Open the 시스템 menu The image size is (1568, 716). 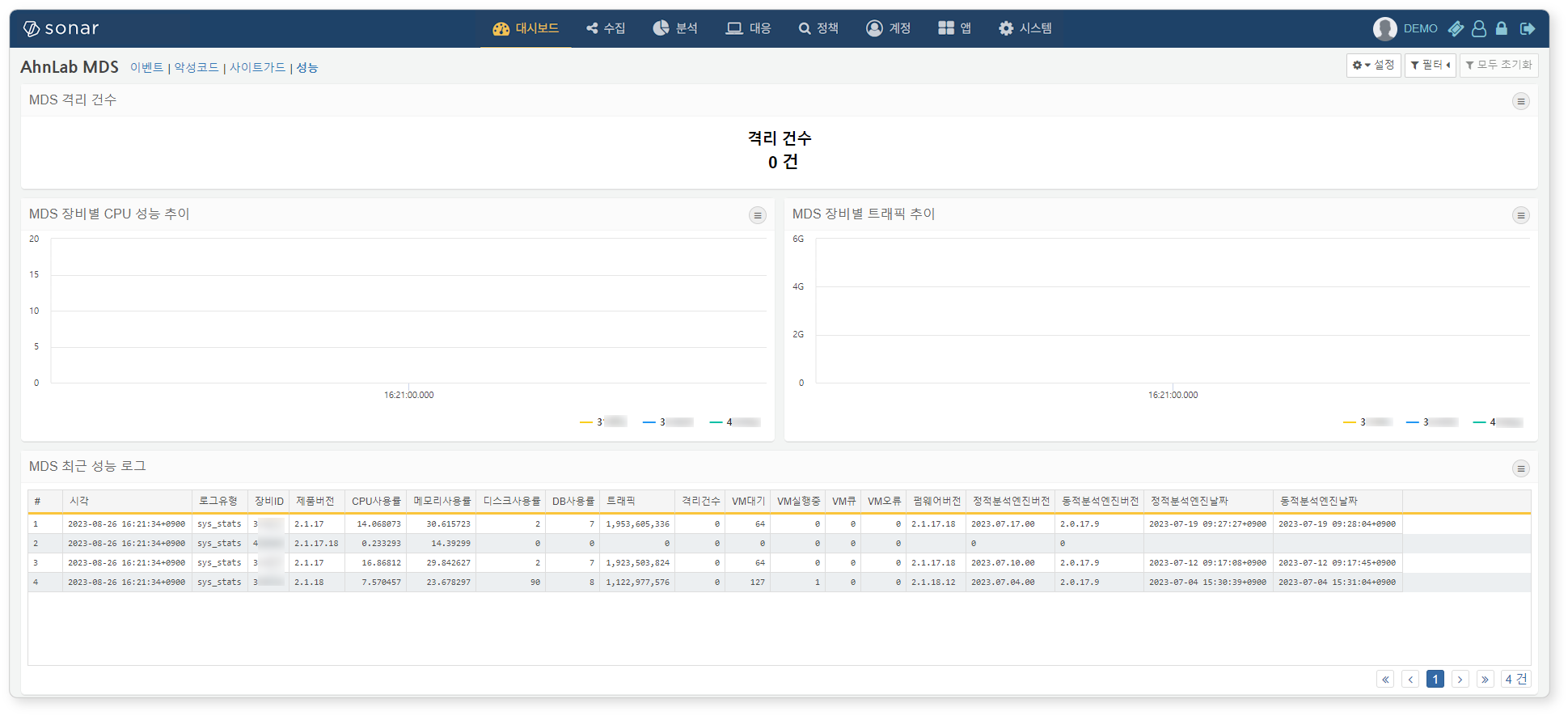[x=1025, y=28]
